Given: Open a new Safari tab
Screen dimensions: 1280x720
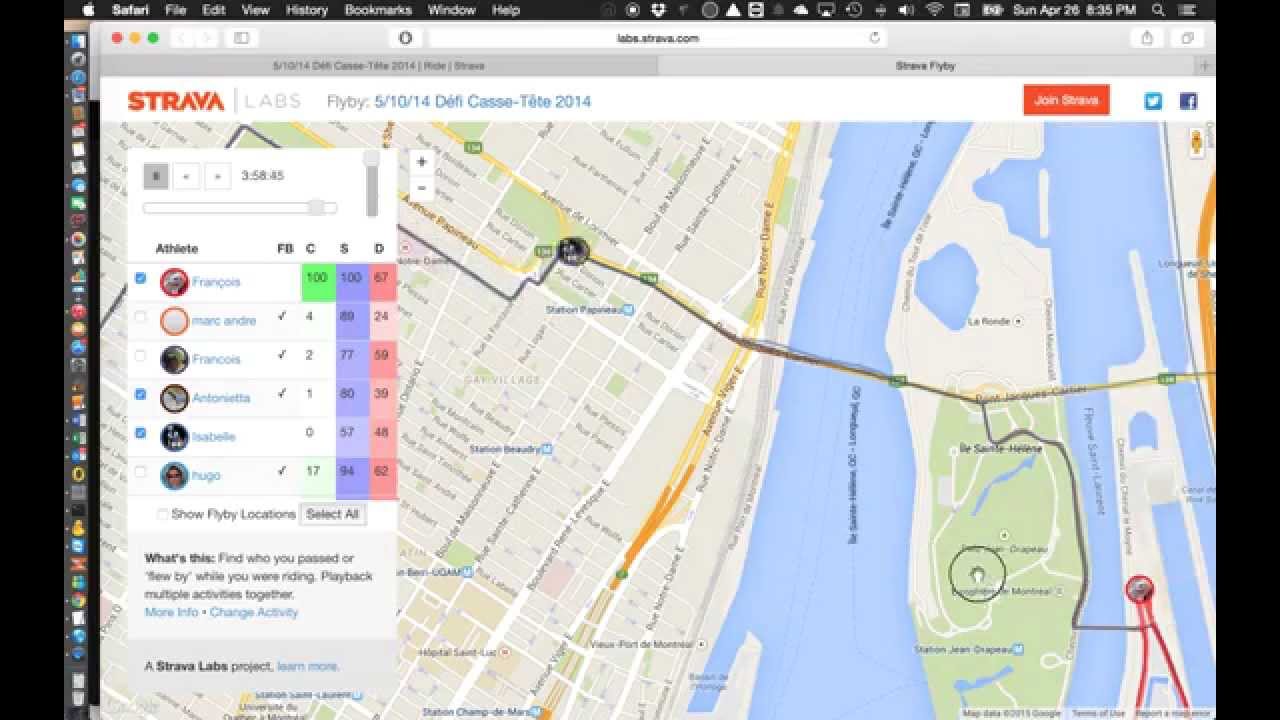Looking at the screenshot, I should coord(1204,66).
